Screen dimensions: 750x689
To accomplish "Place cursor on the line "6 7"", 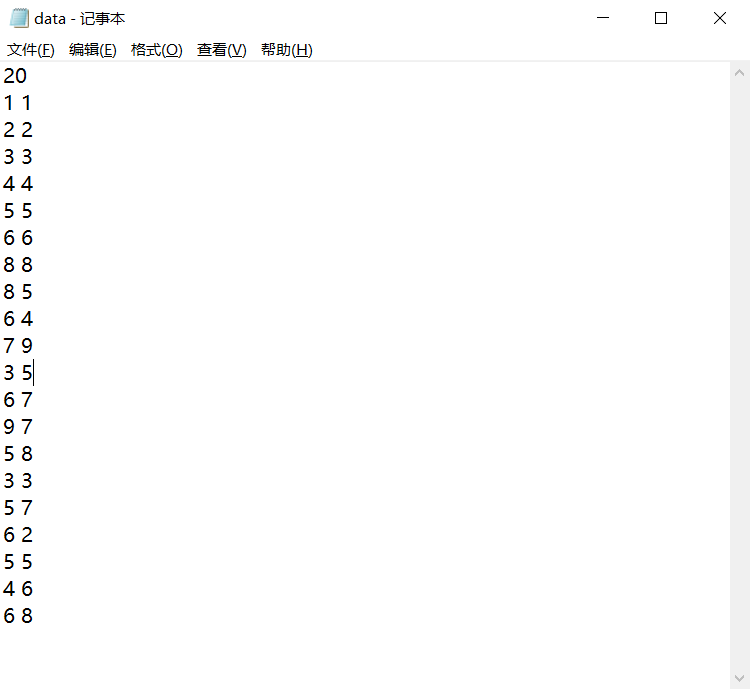I will pos(18,400).
